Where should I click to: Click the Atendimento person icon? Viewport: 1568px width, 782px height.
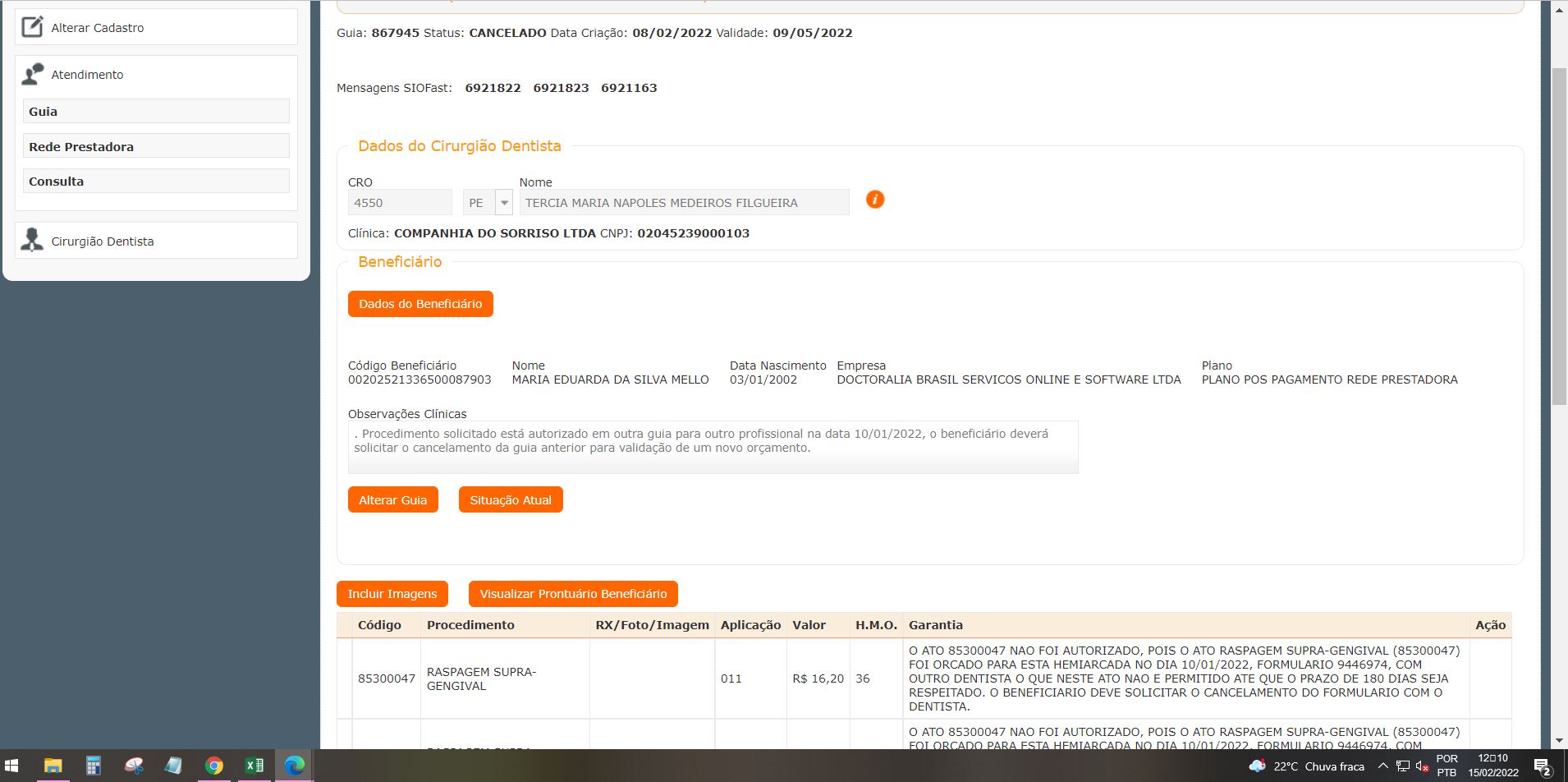32,74
